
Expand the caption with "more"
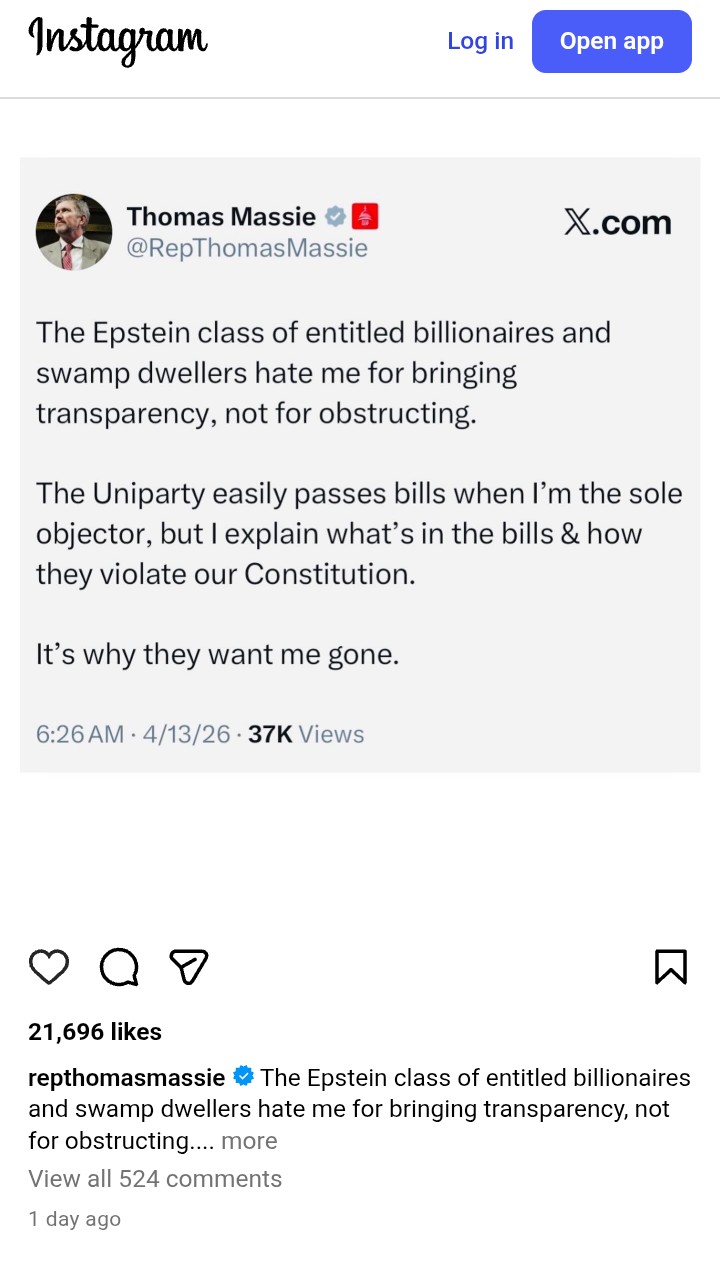[249, 1141]
